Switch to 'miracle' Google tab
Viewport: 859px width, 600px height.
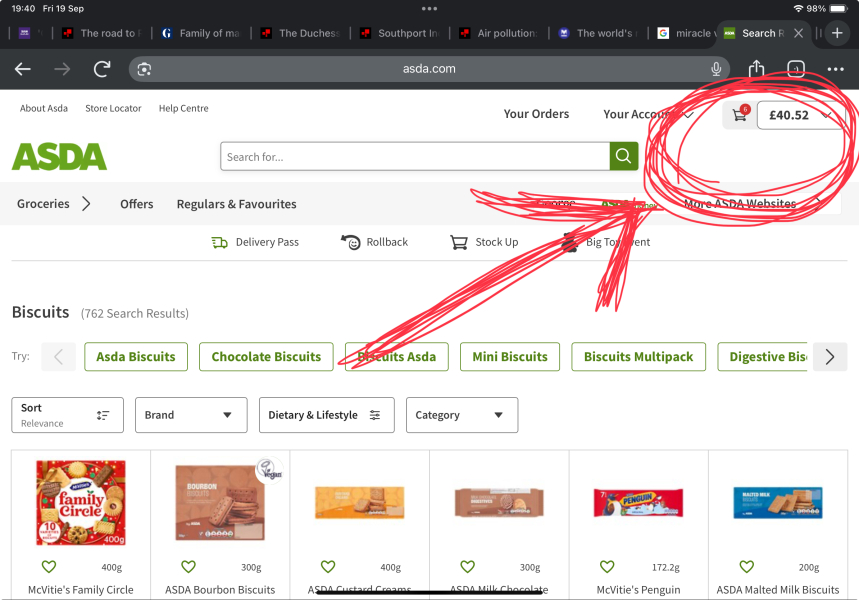click(685, 33)
